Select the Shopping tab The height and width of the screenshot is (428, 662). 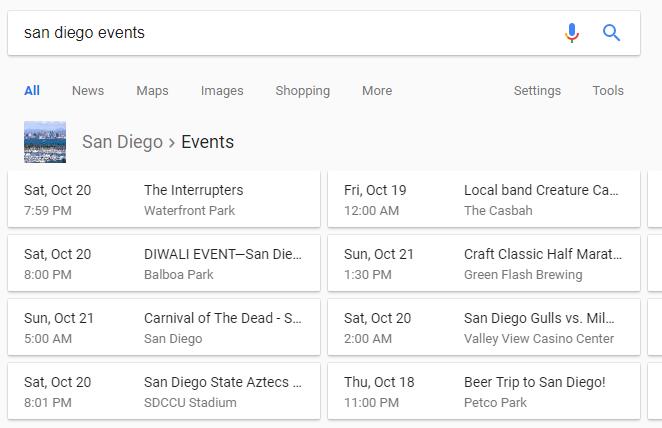(x=303, y=90)
